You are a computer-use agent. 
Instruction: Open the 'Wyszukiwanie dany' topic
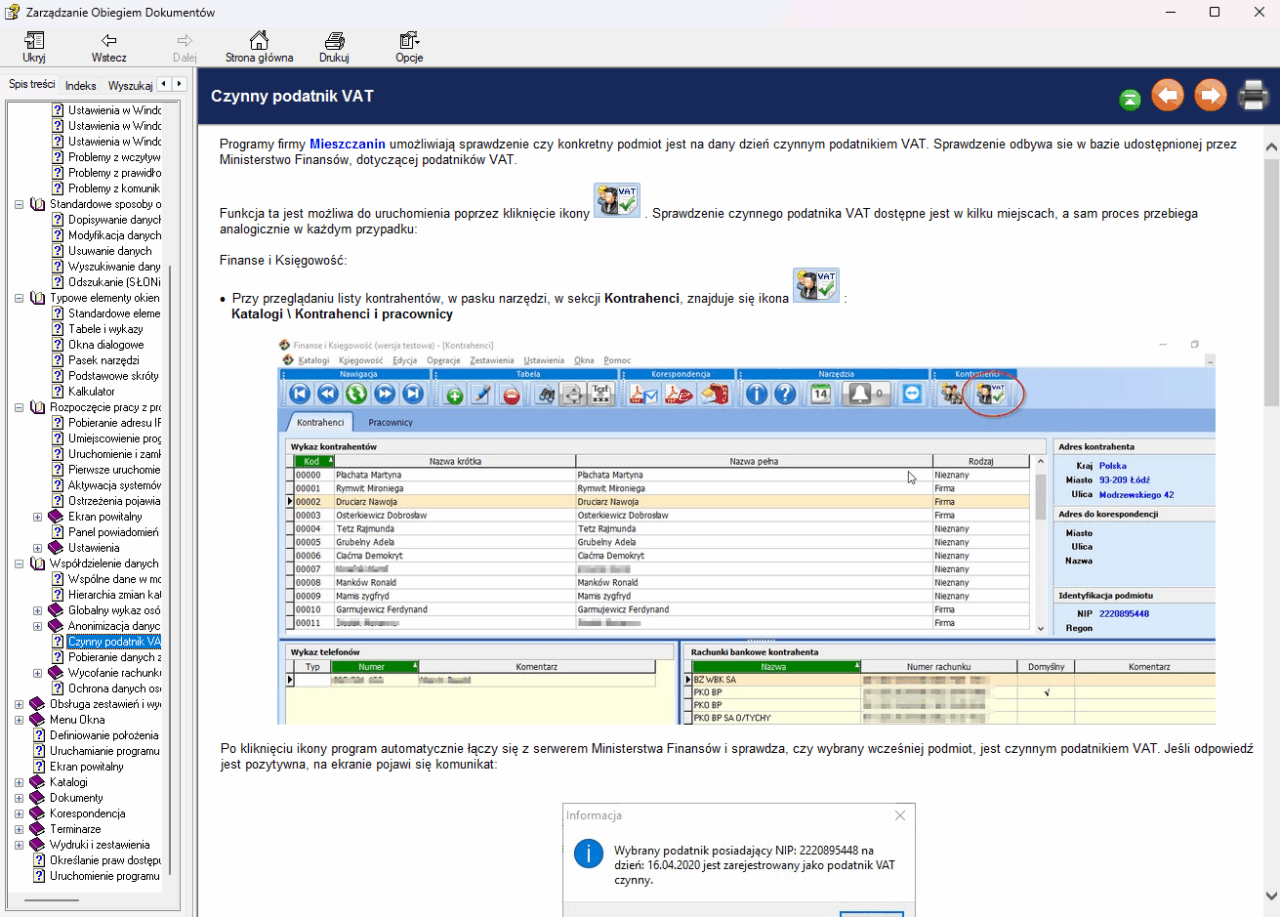tap(114, 267)
